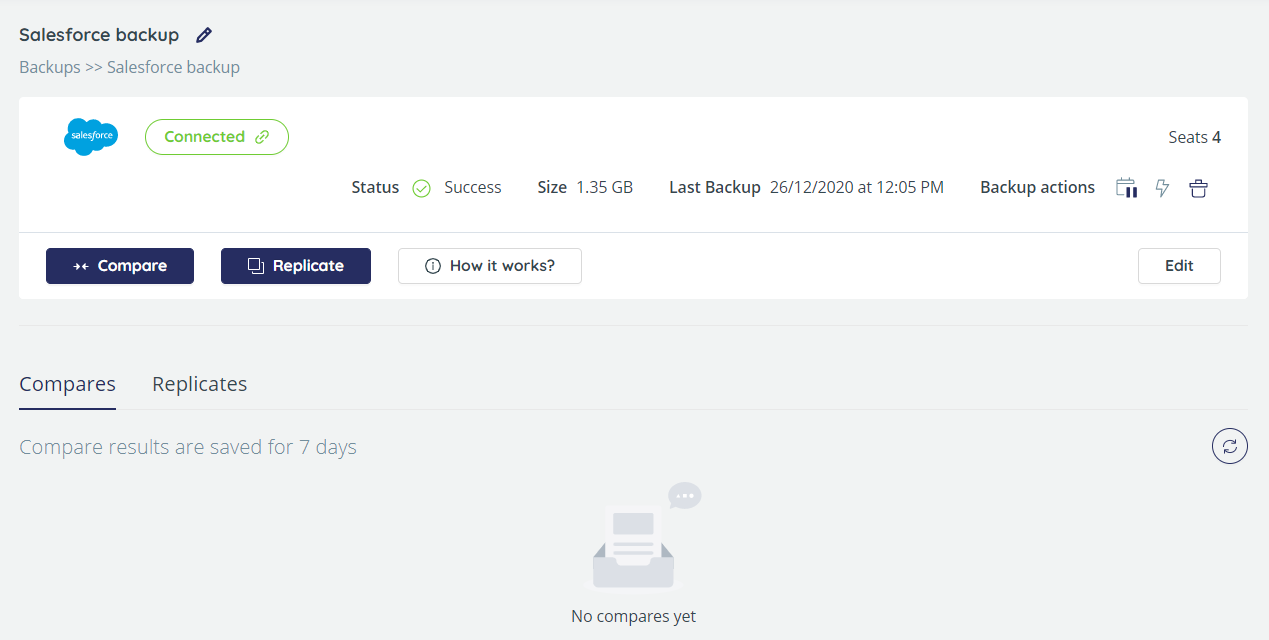The height and width of the screenshot is (640, 1269).
Task: Refresh the compare results list
Action: pyautogui.click(x=1230, y=446)
